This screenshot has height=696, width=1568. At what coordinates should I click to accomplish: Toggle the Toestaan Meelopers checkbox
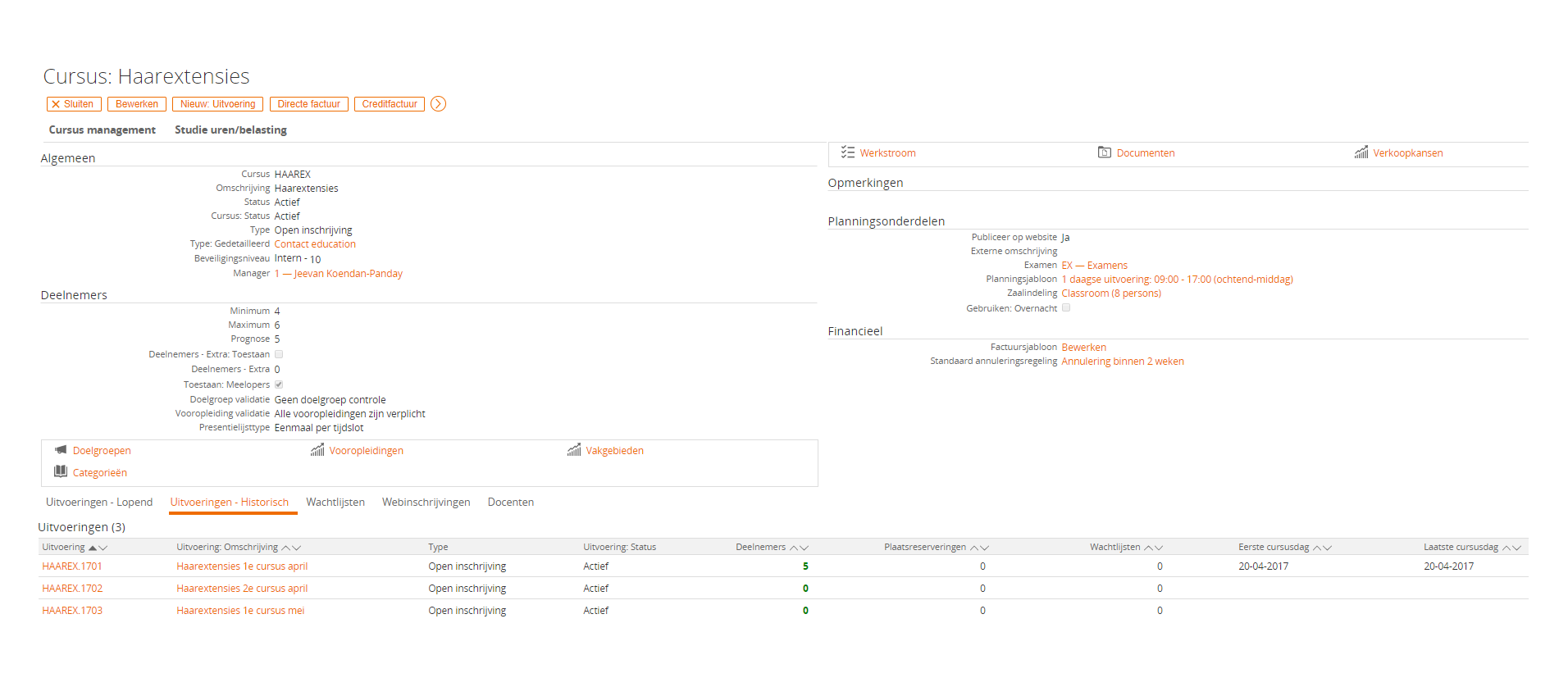point(279,384)
